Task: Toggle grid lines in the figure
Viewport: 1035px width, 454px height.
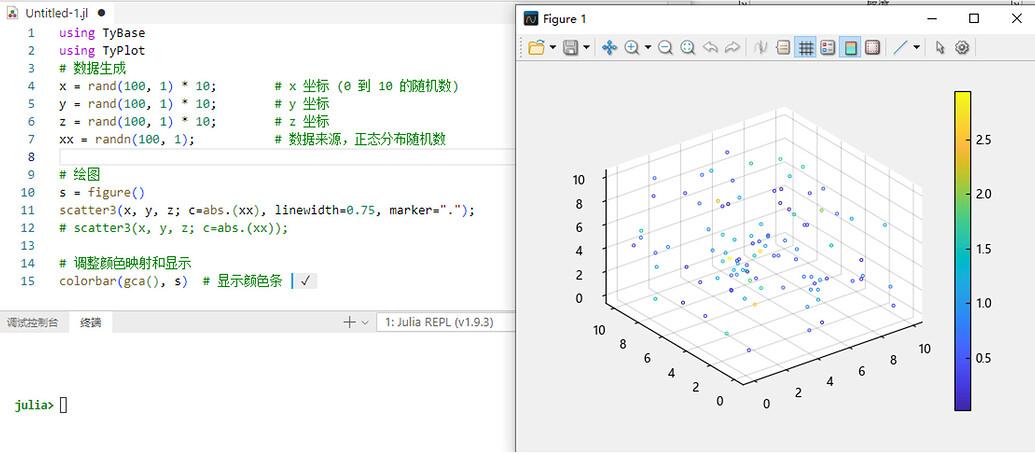Action: pos(805,48)
